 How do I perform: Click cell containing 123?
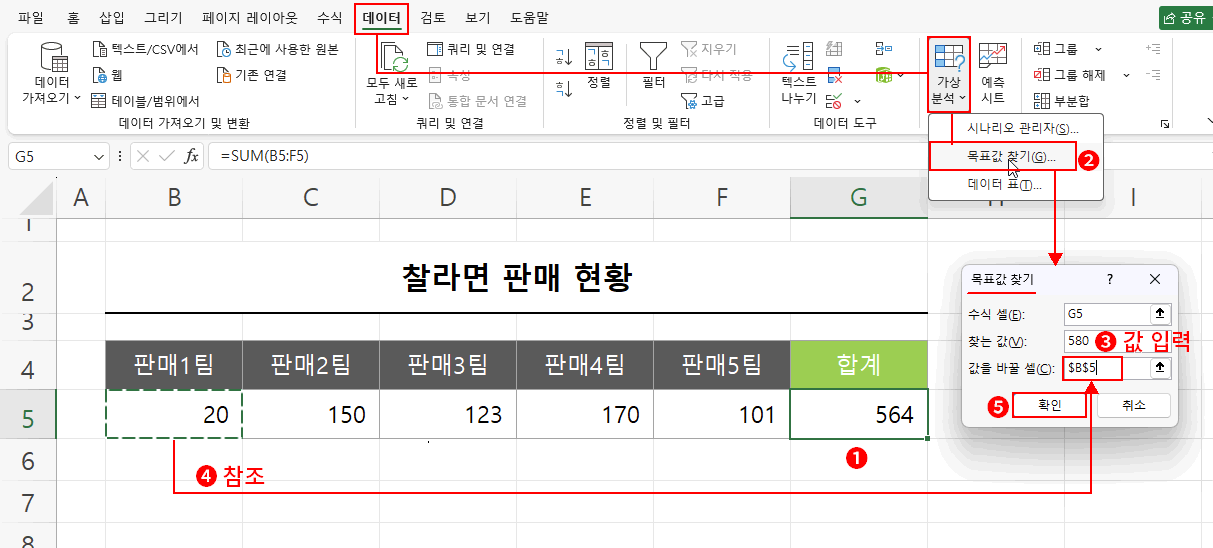pos(448,414)
